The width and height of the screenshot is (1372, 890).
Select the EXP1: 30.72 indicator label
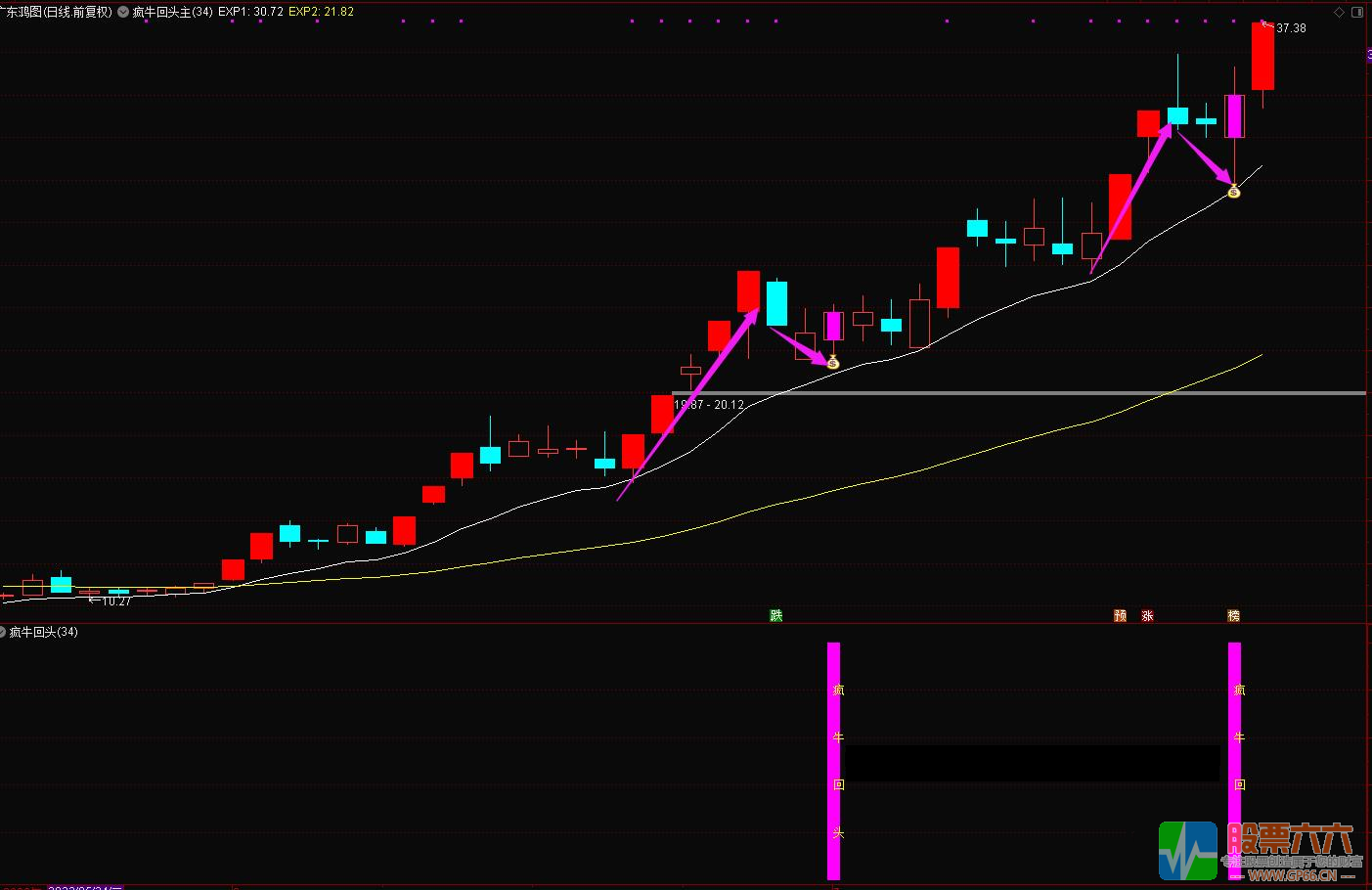click(x=250, y=13)
